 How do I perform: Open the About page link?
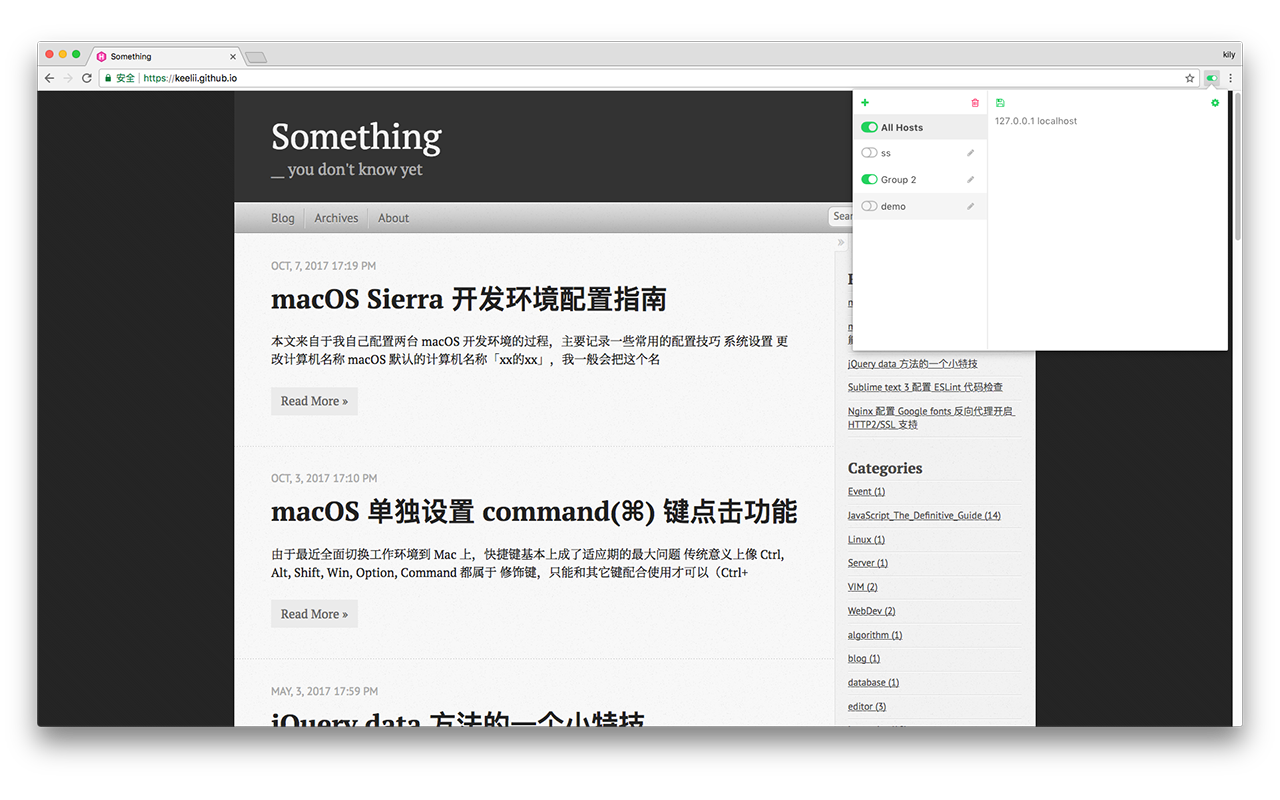393,217
